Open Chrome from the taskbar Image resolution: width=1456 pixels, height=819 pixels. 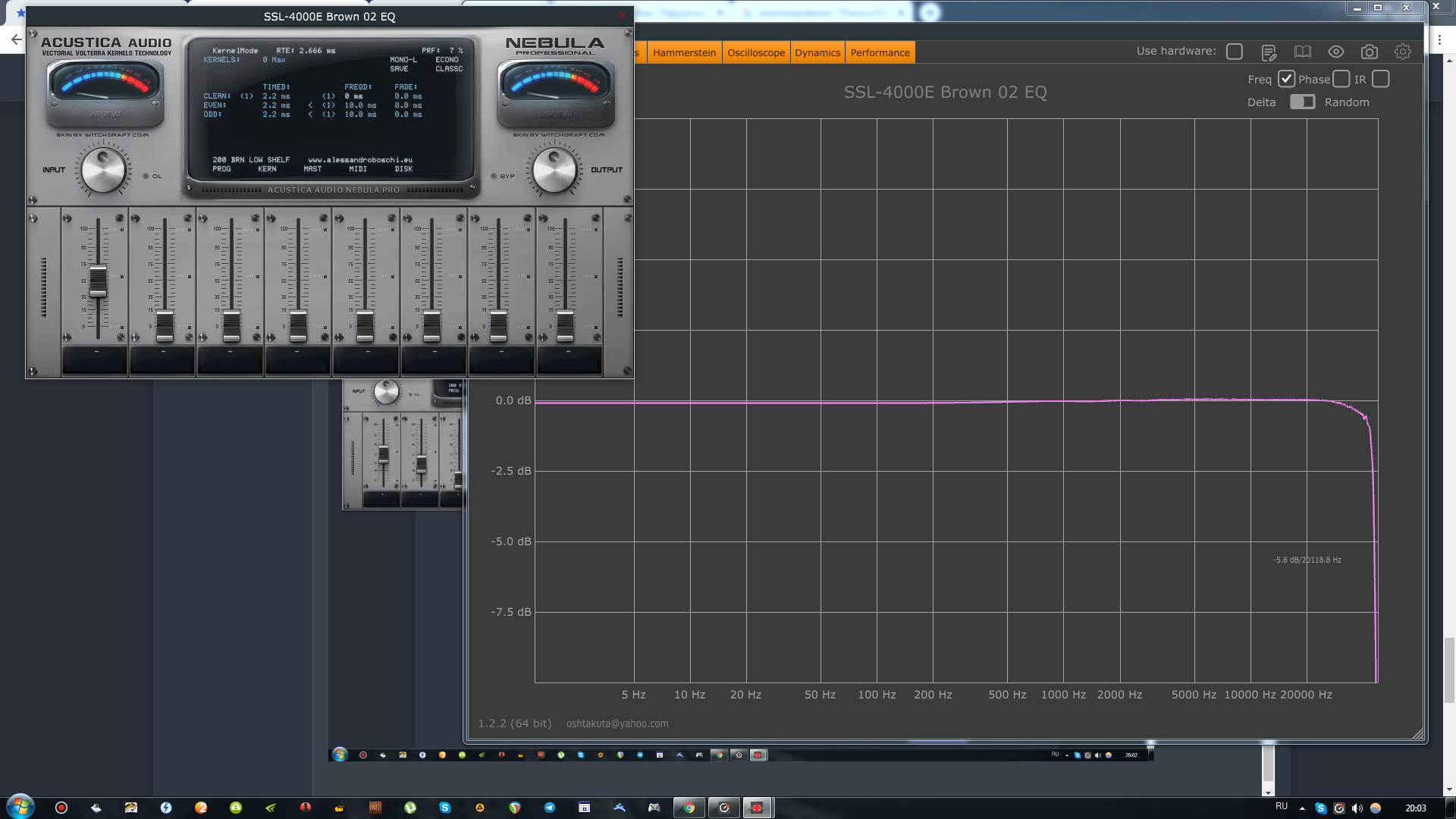click(689, 808)
